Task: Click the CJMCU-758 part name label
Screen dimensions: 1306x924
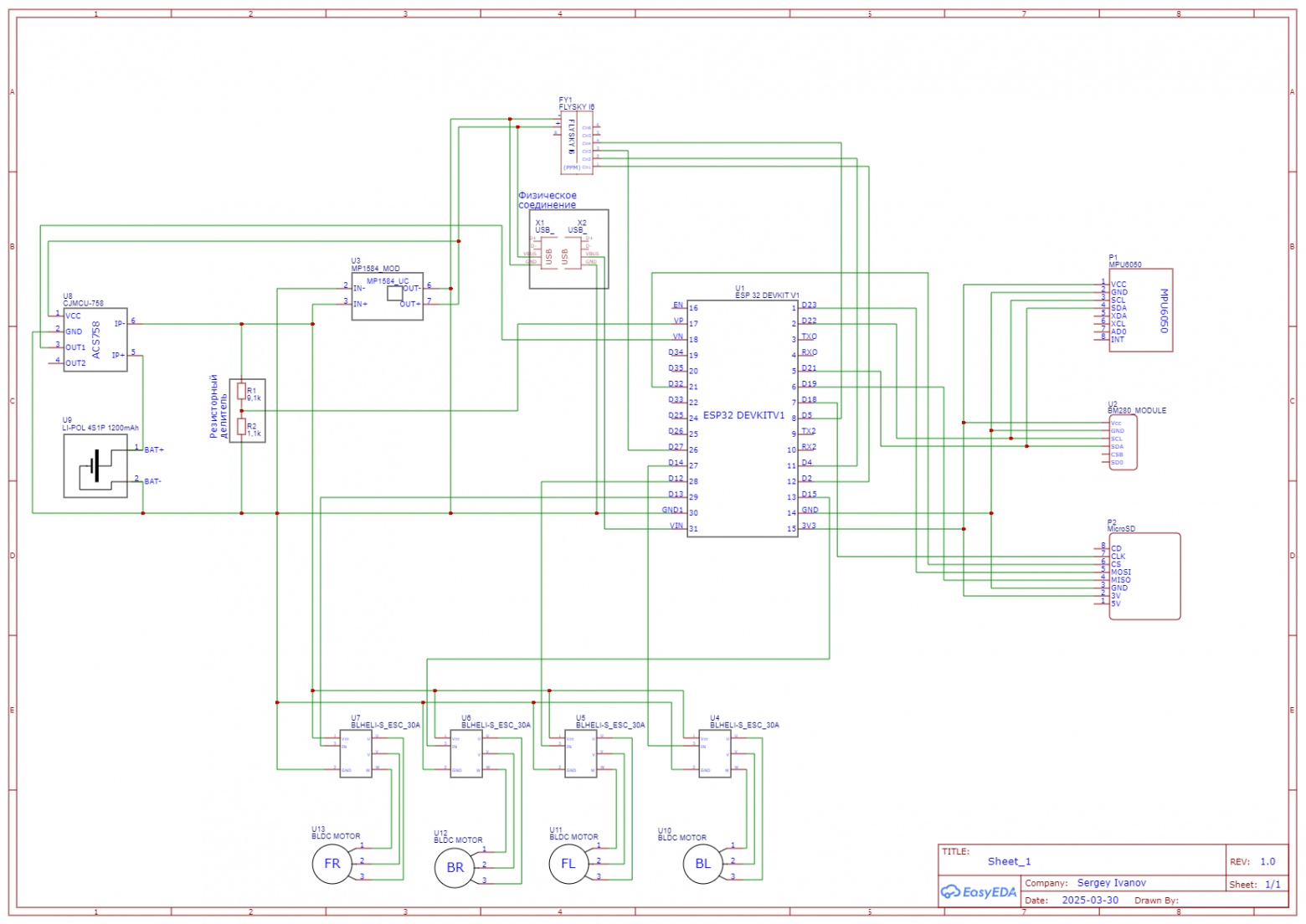Action: 83,304
